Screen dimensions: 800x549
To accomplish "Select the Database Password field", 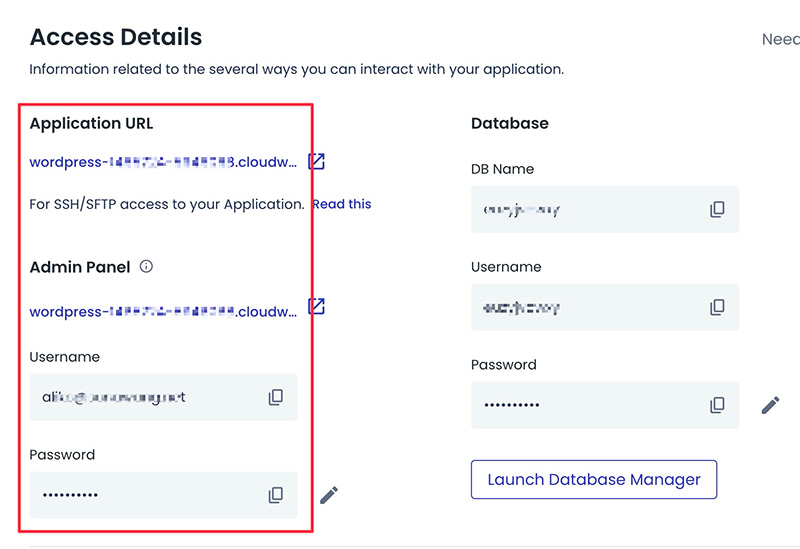I will coord(585,405).
